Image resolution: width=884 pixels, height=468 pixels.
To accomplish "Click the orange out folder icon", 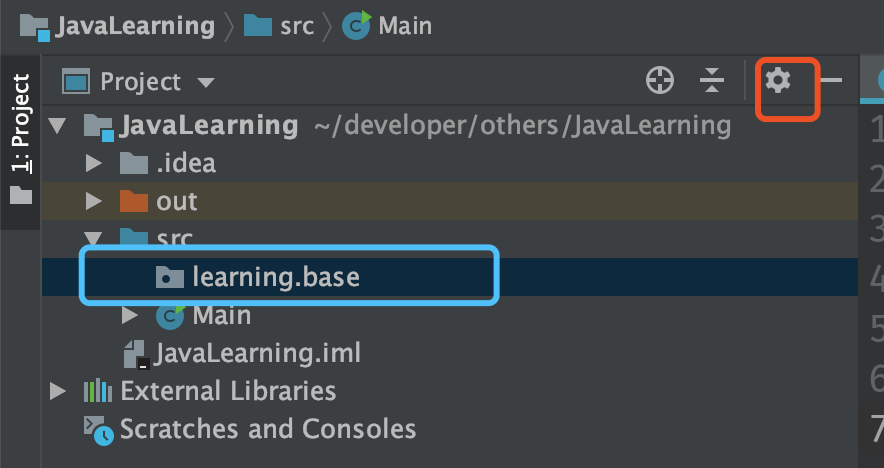I will (133, 201).
